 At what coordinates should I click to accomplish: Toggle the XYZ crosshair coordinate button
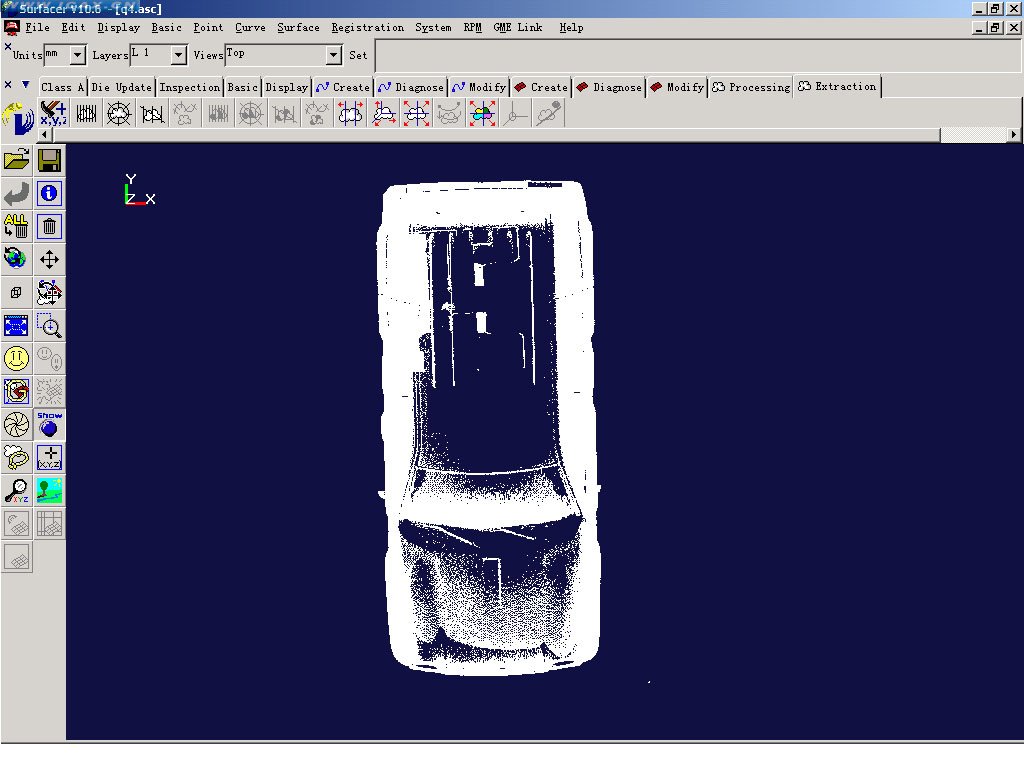point(49,457)
